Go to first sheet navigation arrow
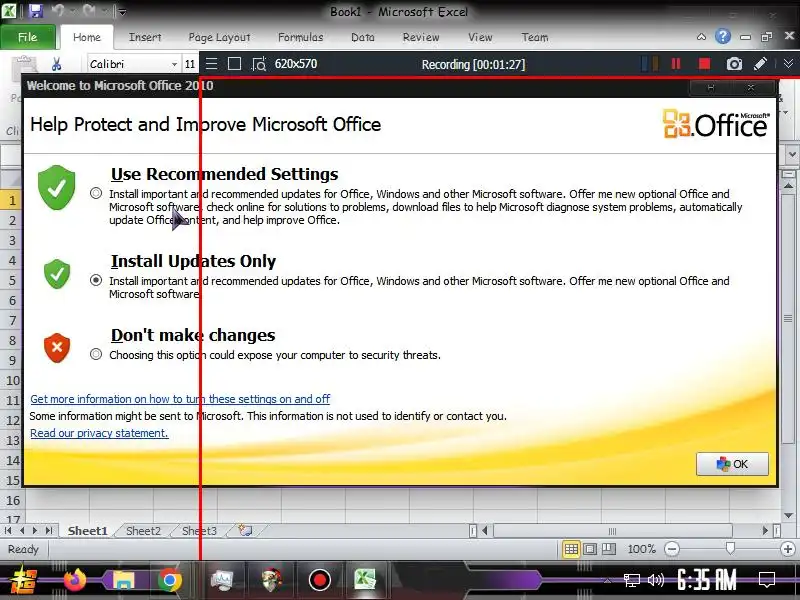This screenshot has height=600, width=800. (8, 531)
